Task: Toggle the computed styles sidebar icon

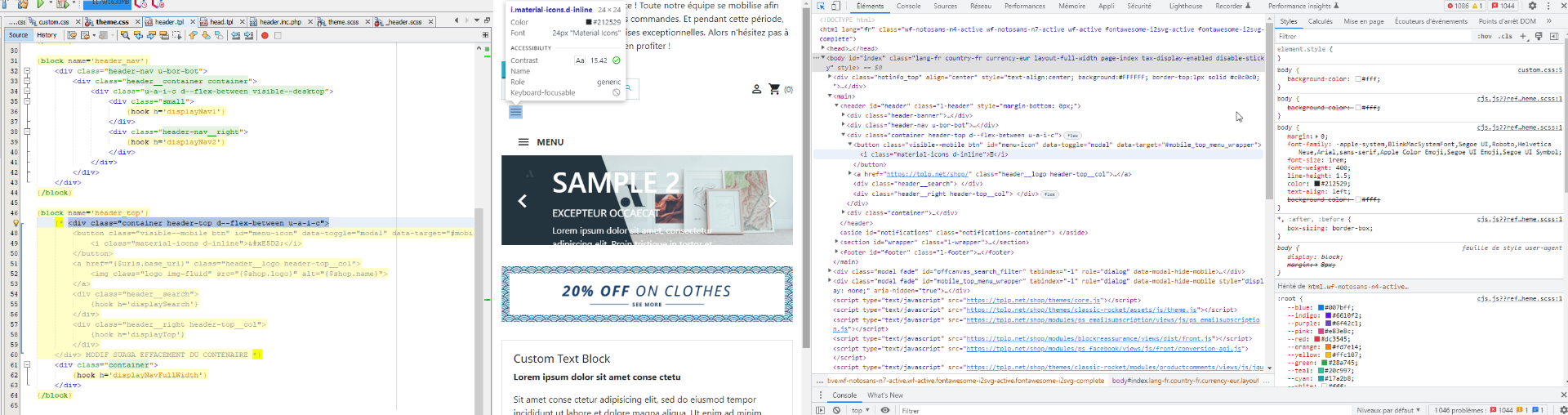Action: click(x=1554, y=36)
